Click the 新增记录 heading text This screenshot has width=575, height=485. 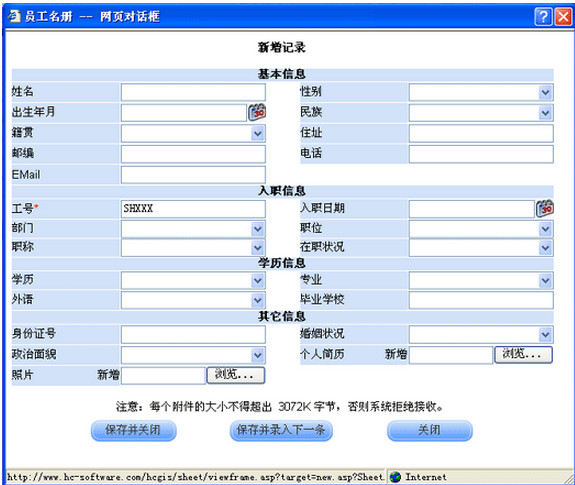[x=282, y=47]
